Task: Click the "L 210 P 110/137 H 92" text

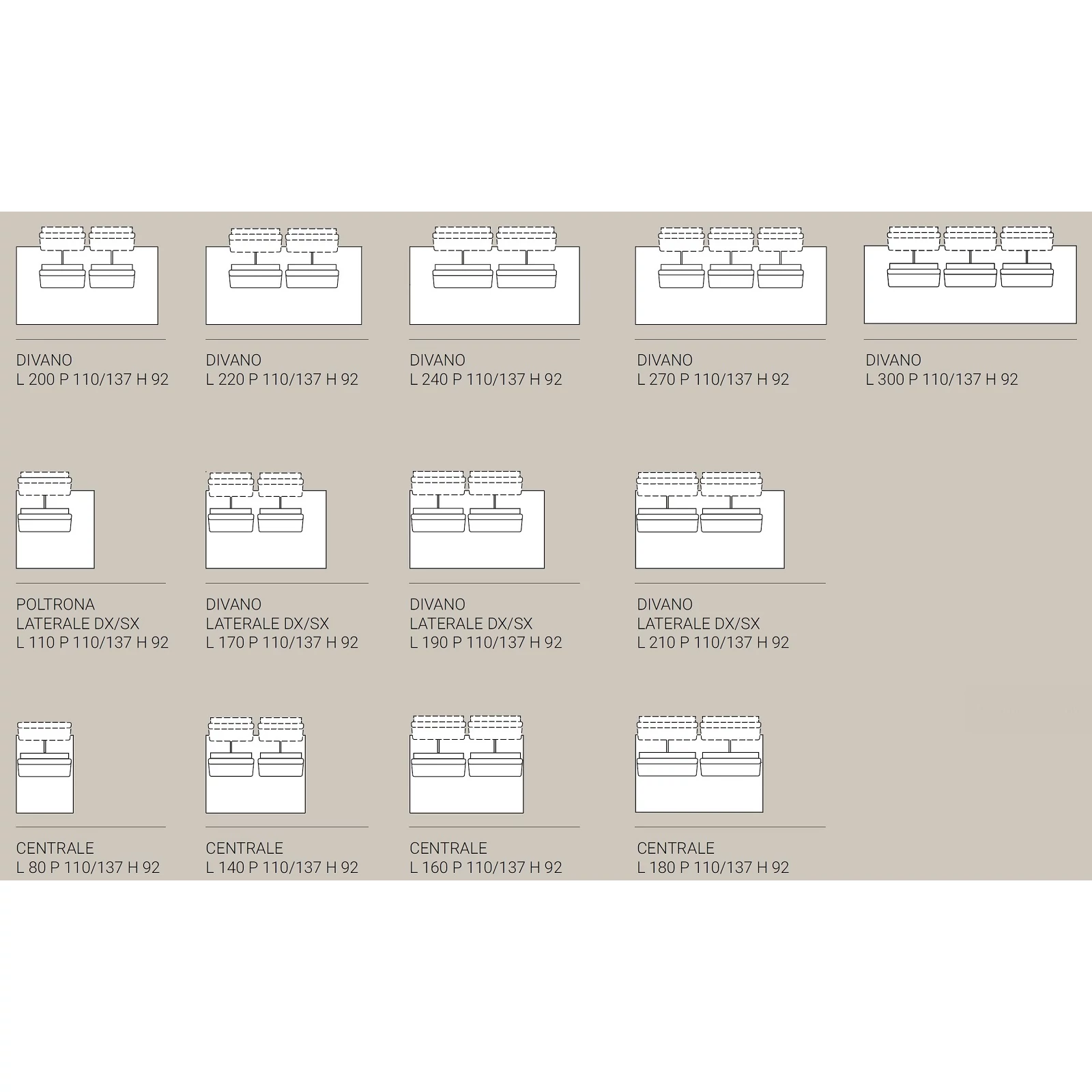Action: pyautogui.click(x=713, y=642)
